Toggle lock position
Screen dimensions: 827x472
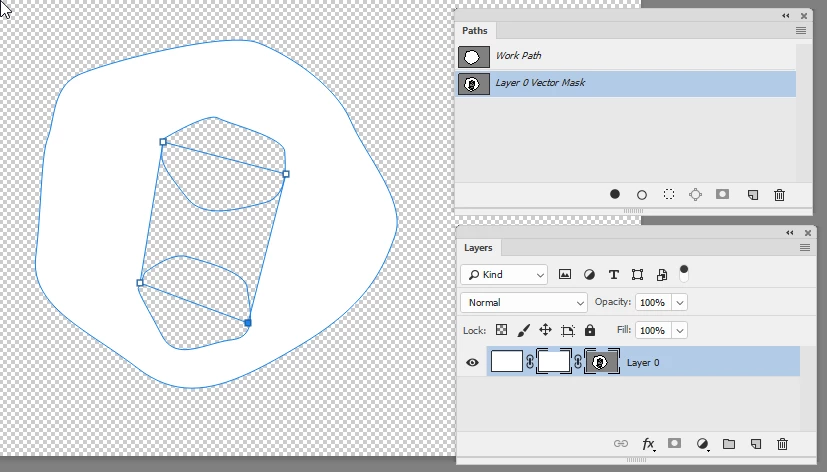click(545, 330)
